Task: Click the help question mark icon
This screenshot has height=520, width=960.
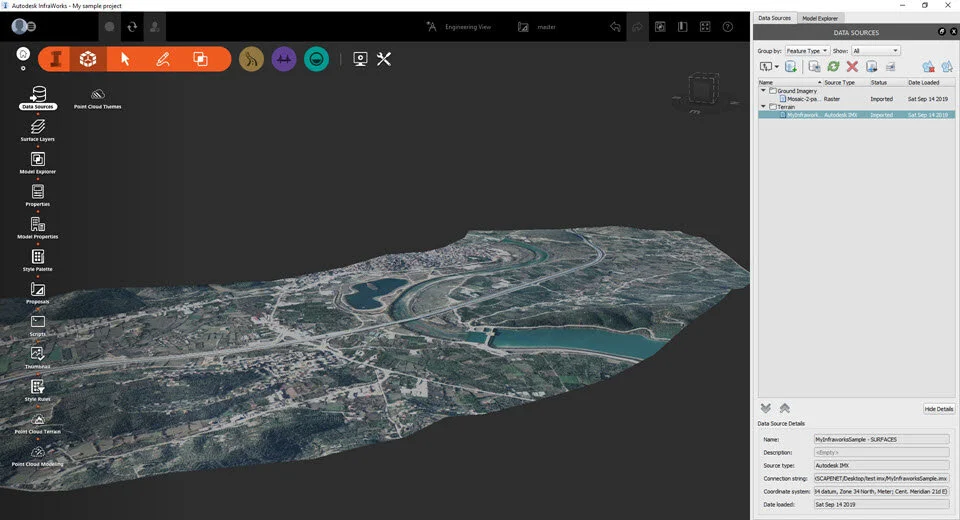Action: (x=727, y=27)
